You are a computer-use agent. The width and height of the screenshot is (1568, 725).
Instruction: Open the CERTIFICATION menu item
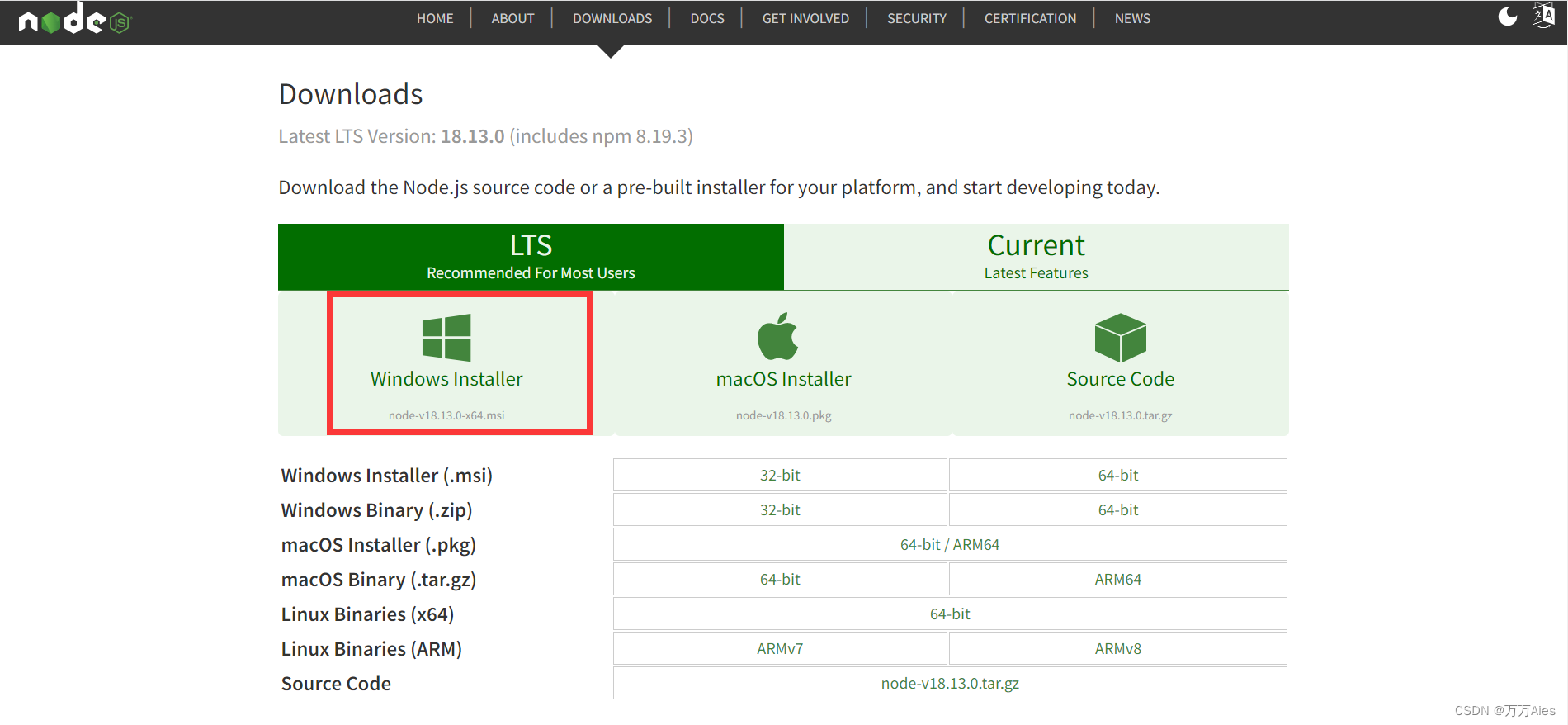(1030, 18)
